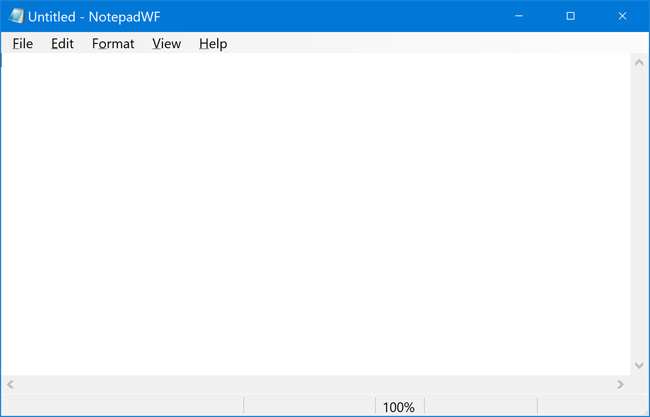Click the horizontal scrollbar track
This screenshot has height=417, width=650.
[x=315, y=384]
